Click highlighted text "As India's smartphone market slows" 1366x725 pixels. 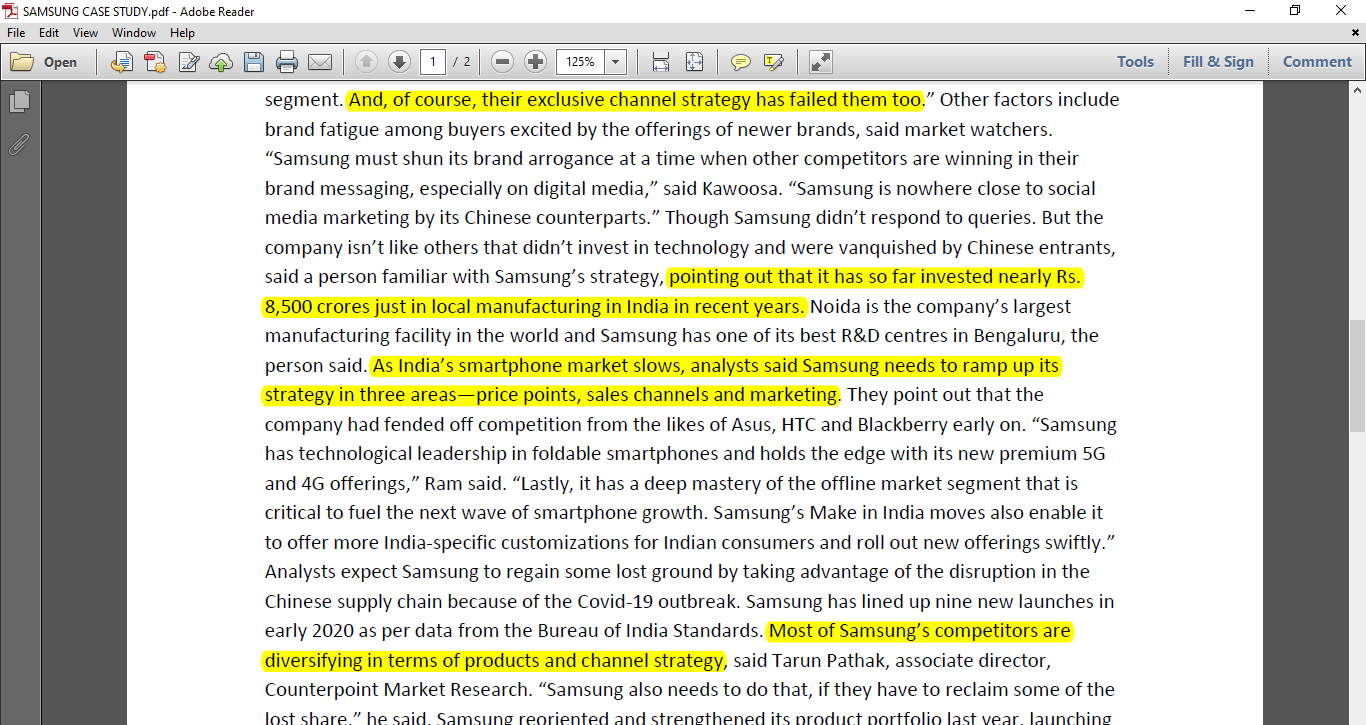527,365
